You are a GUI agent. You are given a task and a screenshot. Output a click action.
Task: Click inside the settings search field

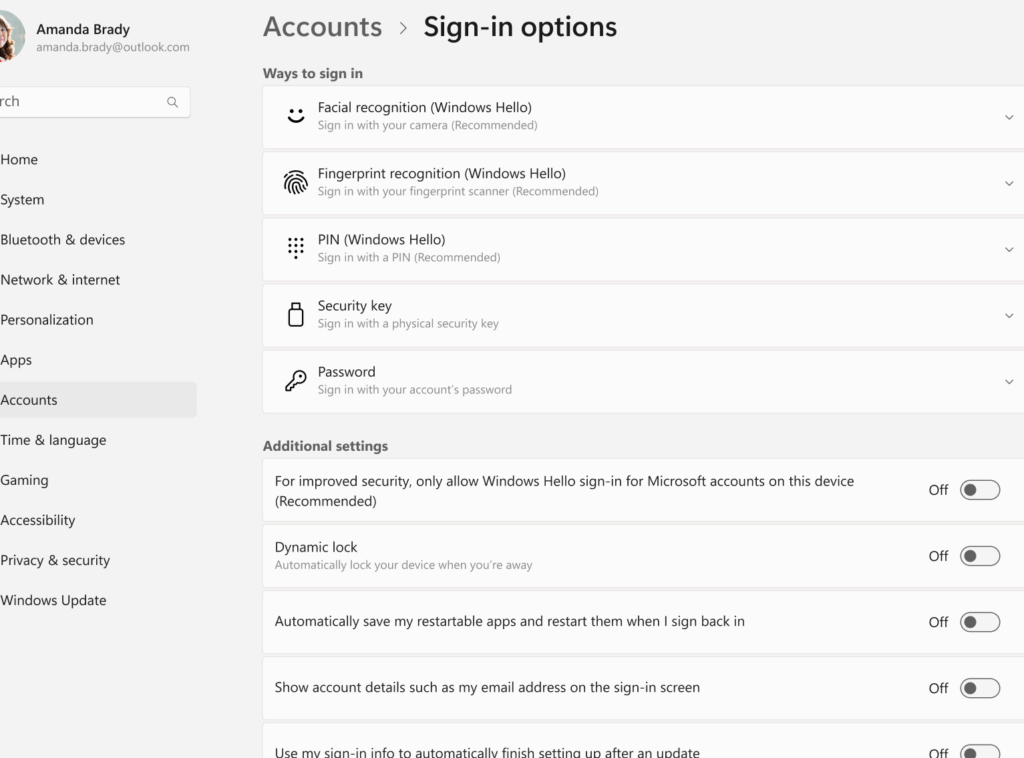point(80,102)
